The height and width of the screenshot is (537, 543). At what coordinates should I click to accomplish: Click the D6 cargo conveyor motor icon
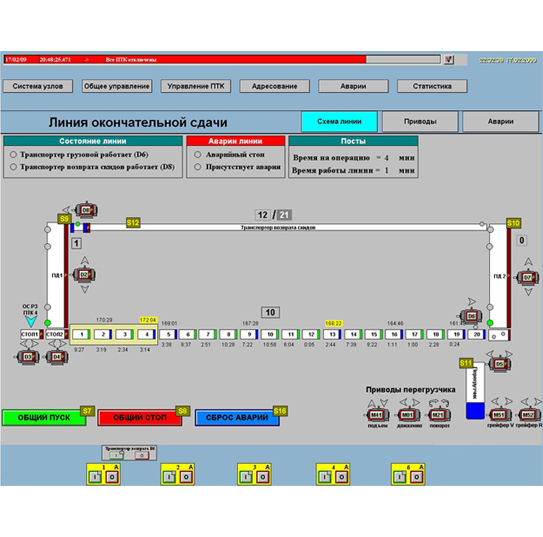[x=471, y=316]
